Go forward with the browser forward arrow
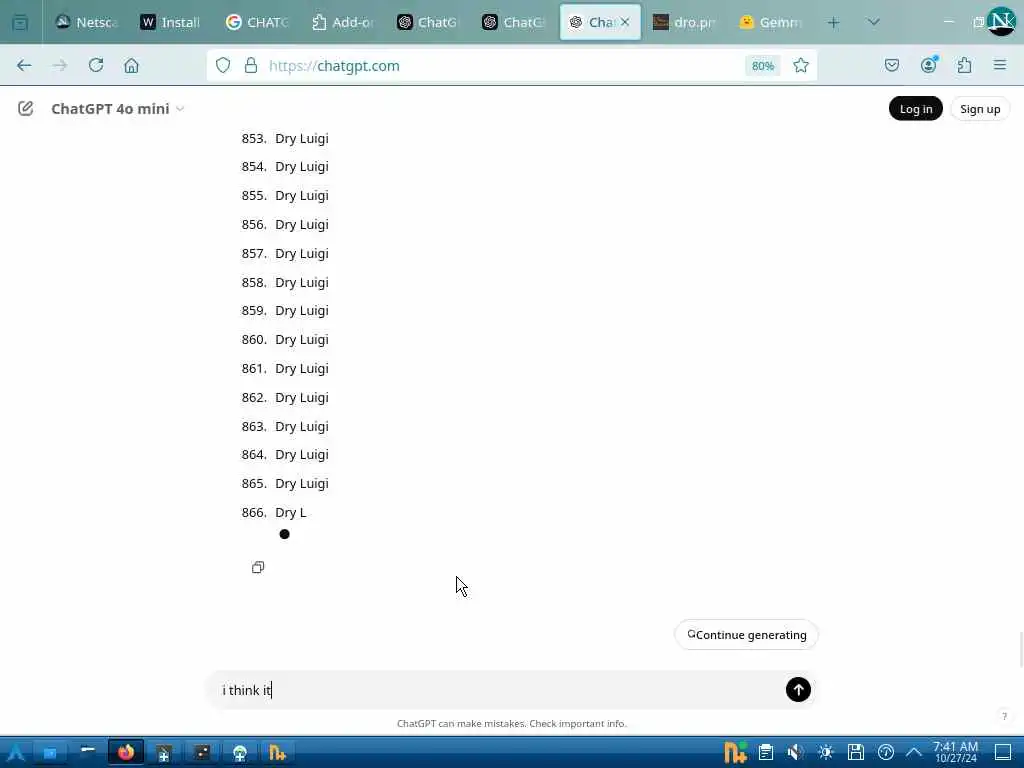The image size is (1024, 768). [x=60, y=65]
